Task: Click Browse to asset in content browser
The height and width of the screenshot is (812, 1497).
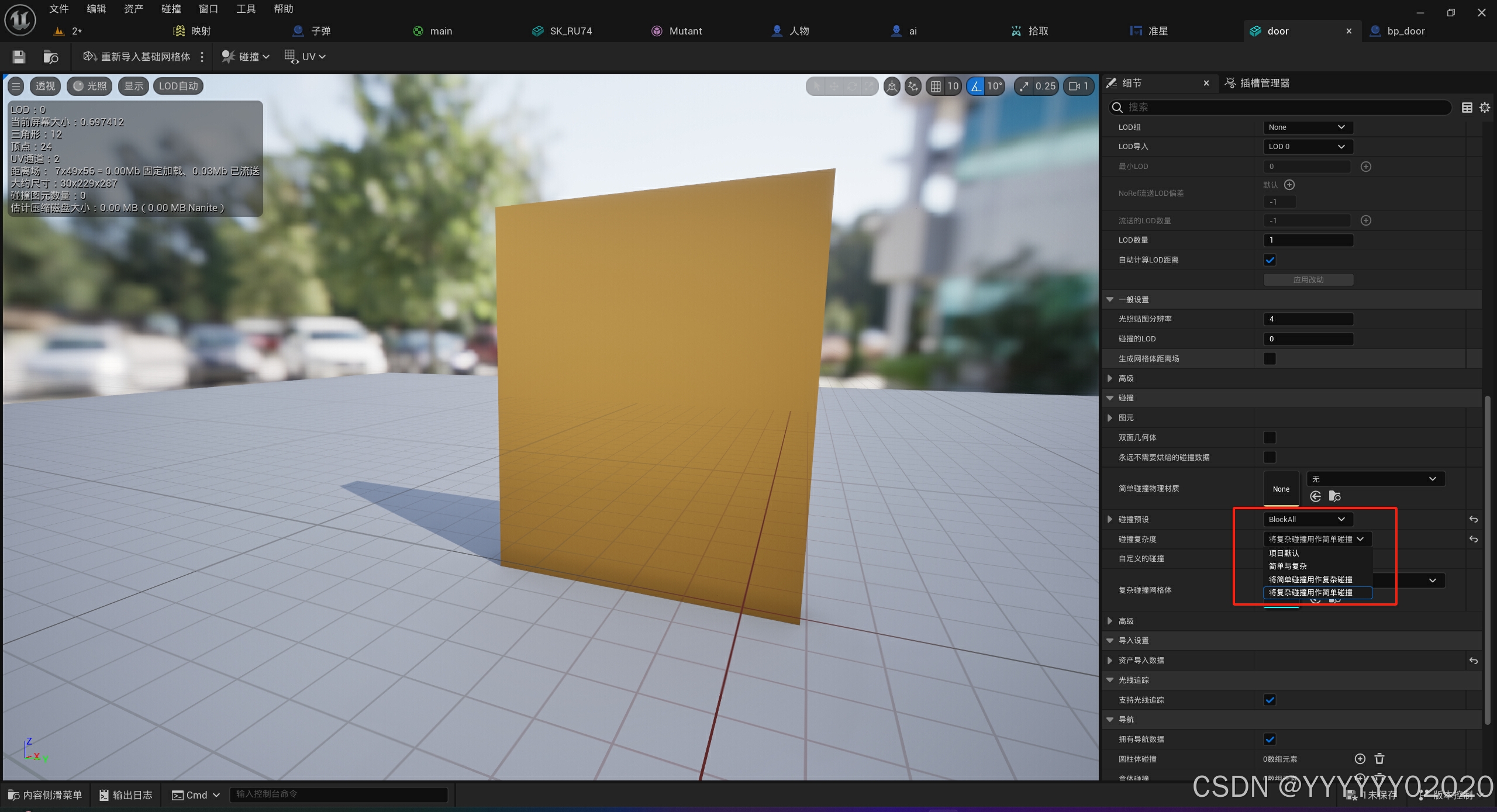Action: pyautogui.click(x=51, y=57)
